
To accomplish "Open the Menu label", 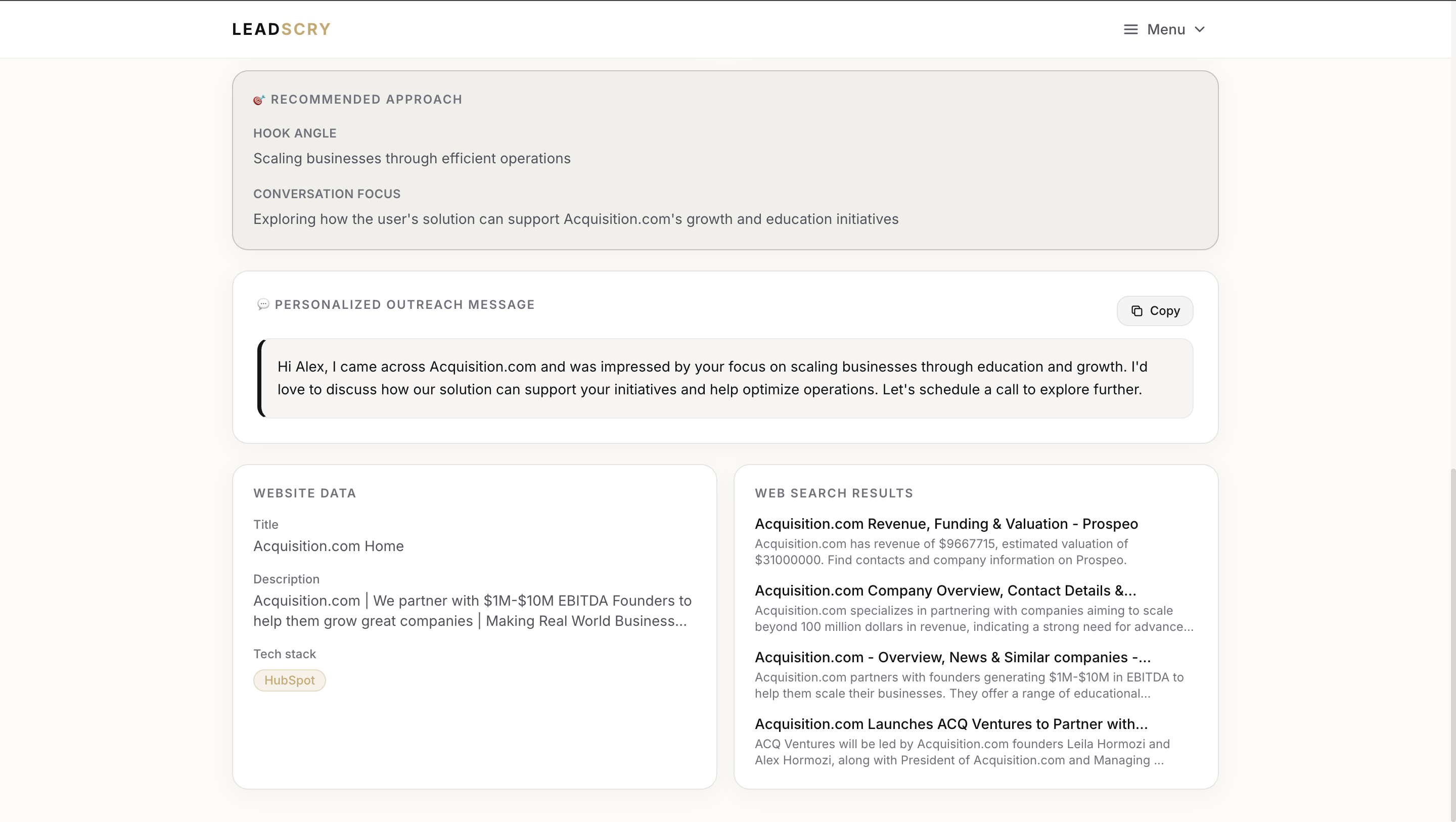I will coord(1165,29).
